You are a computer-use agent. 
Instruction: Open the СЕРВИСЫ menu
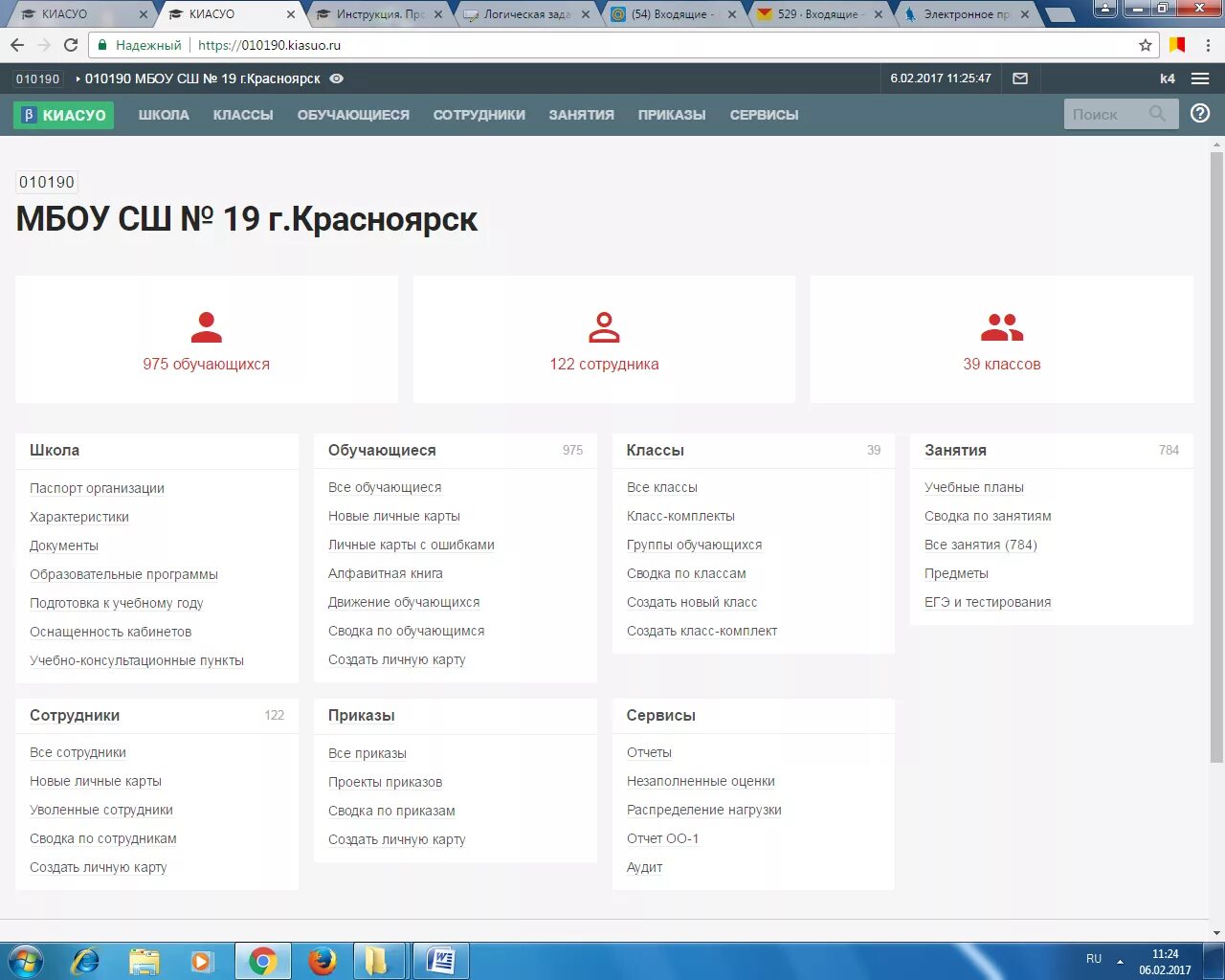[764, 115]
